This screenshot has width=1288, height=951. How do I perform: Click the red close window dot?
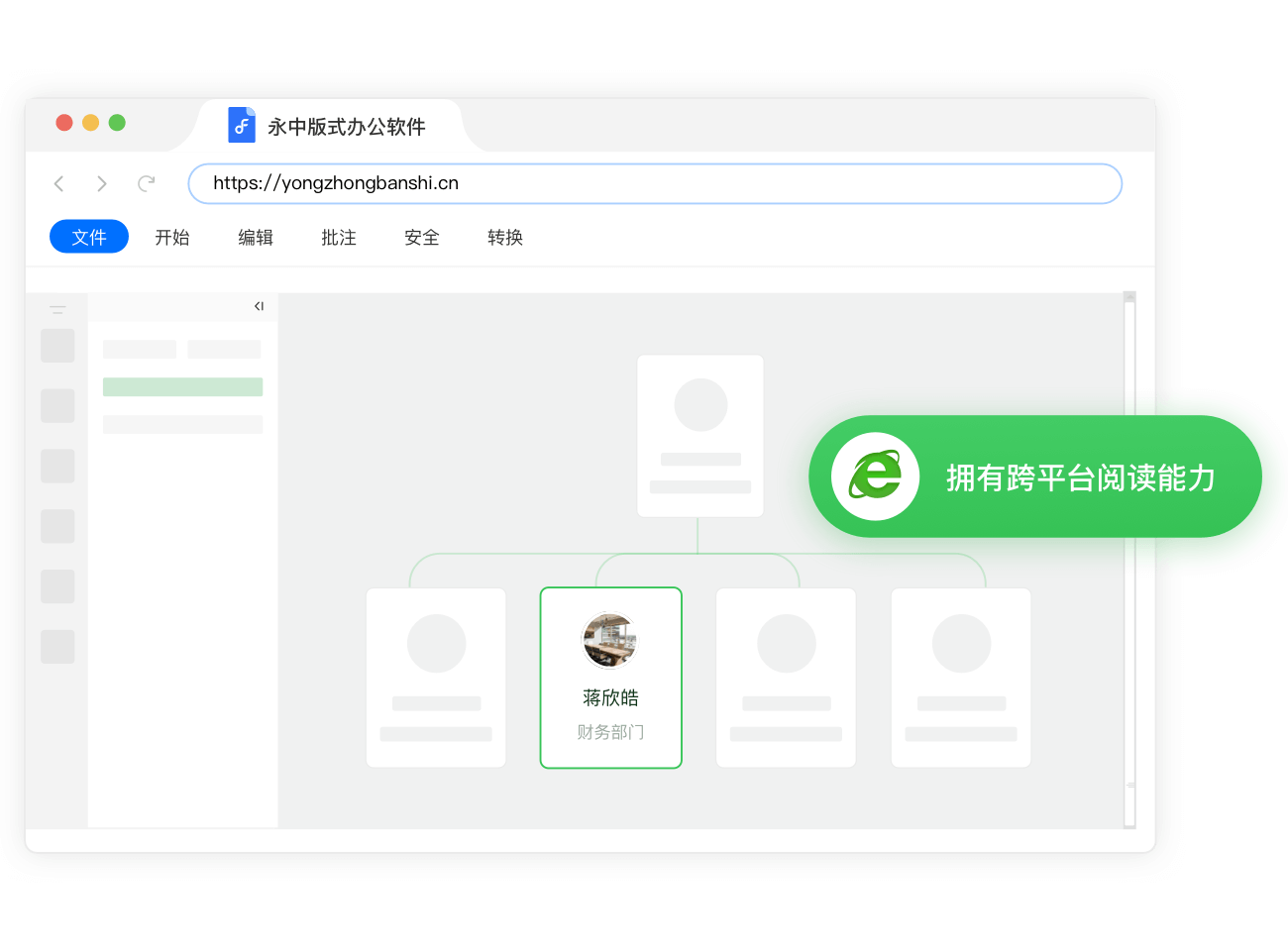64,122
